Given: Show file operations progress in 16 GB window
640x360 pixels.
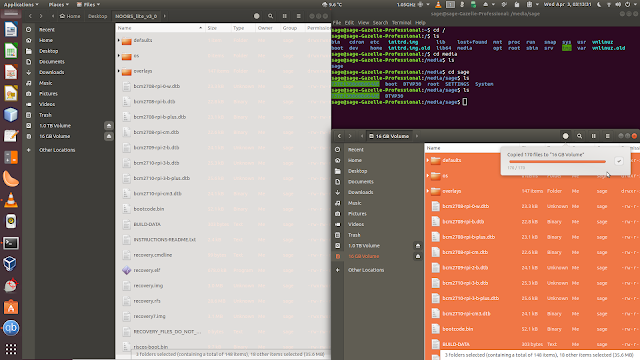Looking at the screenshot, I should (x=565, y=136).
